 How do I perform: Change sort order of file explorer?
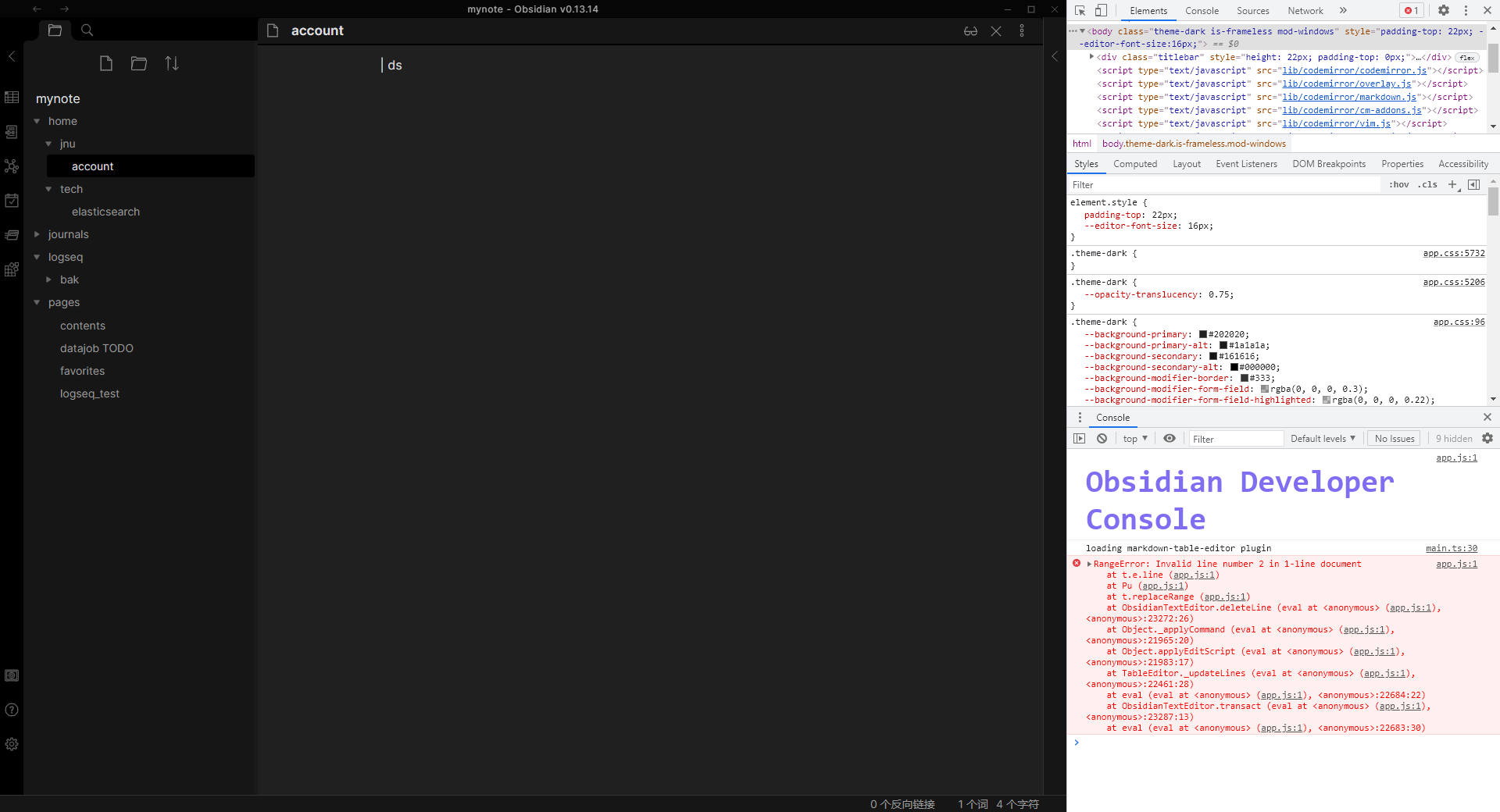172,63
